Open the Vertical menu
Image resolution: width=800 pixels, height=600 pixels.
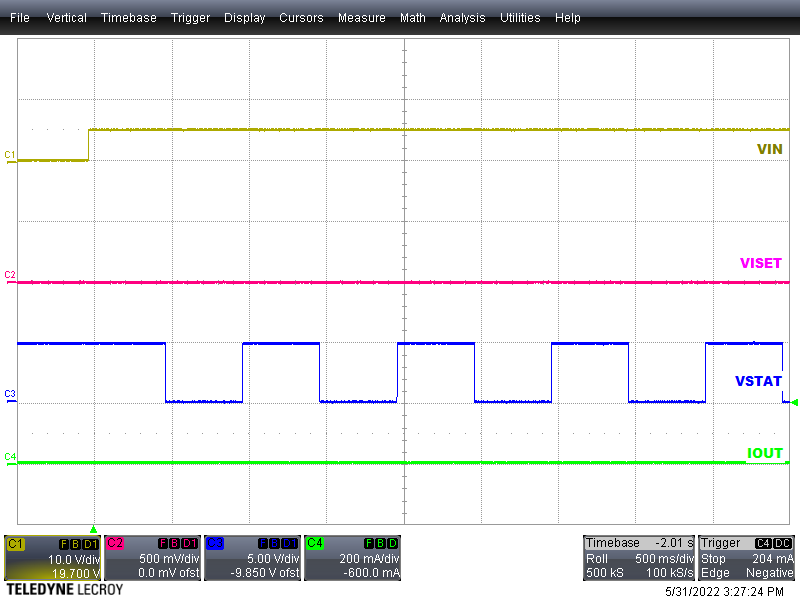[66, 17]
